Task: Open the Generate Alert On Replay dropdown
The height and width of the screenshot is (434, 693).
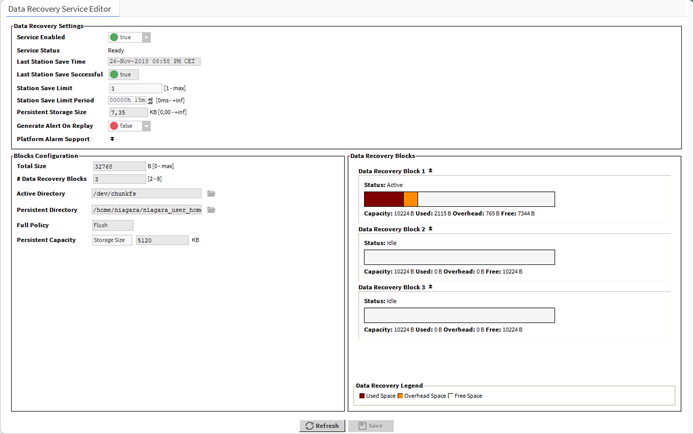Action: tap(146, 126)
